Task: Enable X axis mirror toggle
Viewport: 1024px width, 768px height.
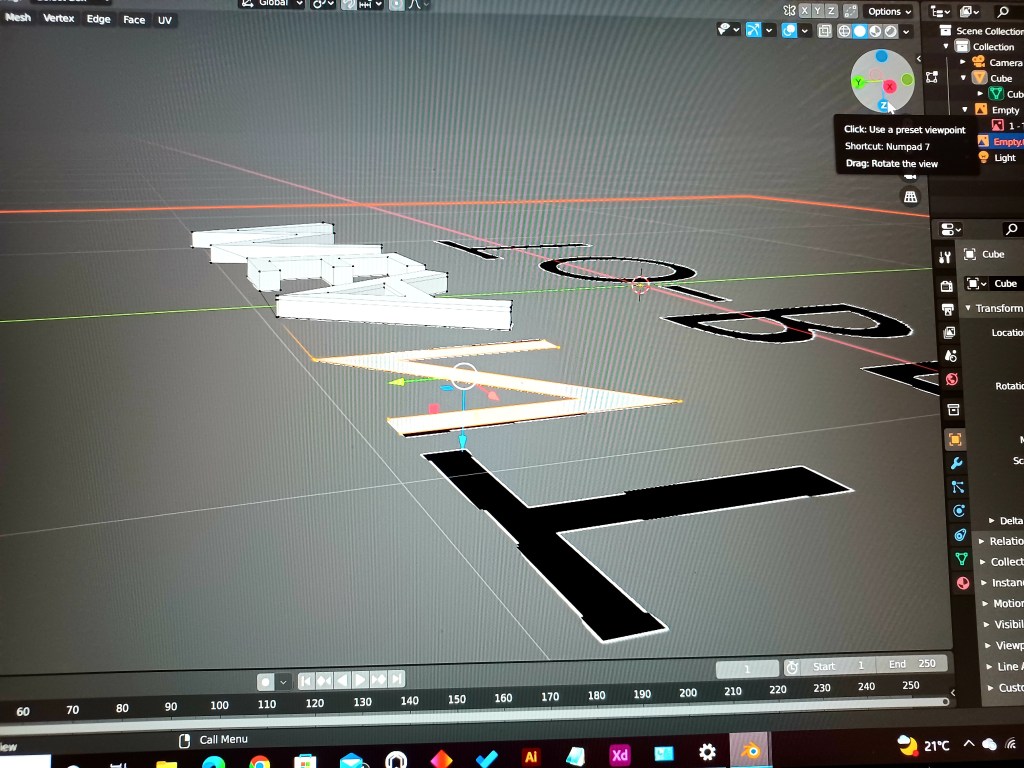Action: 803,11
